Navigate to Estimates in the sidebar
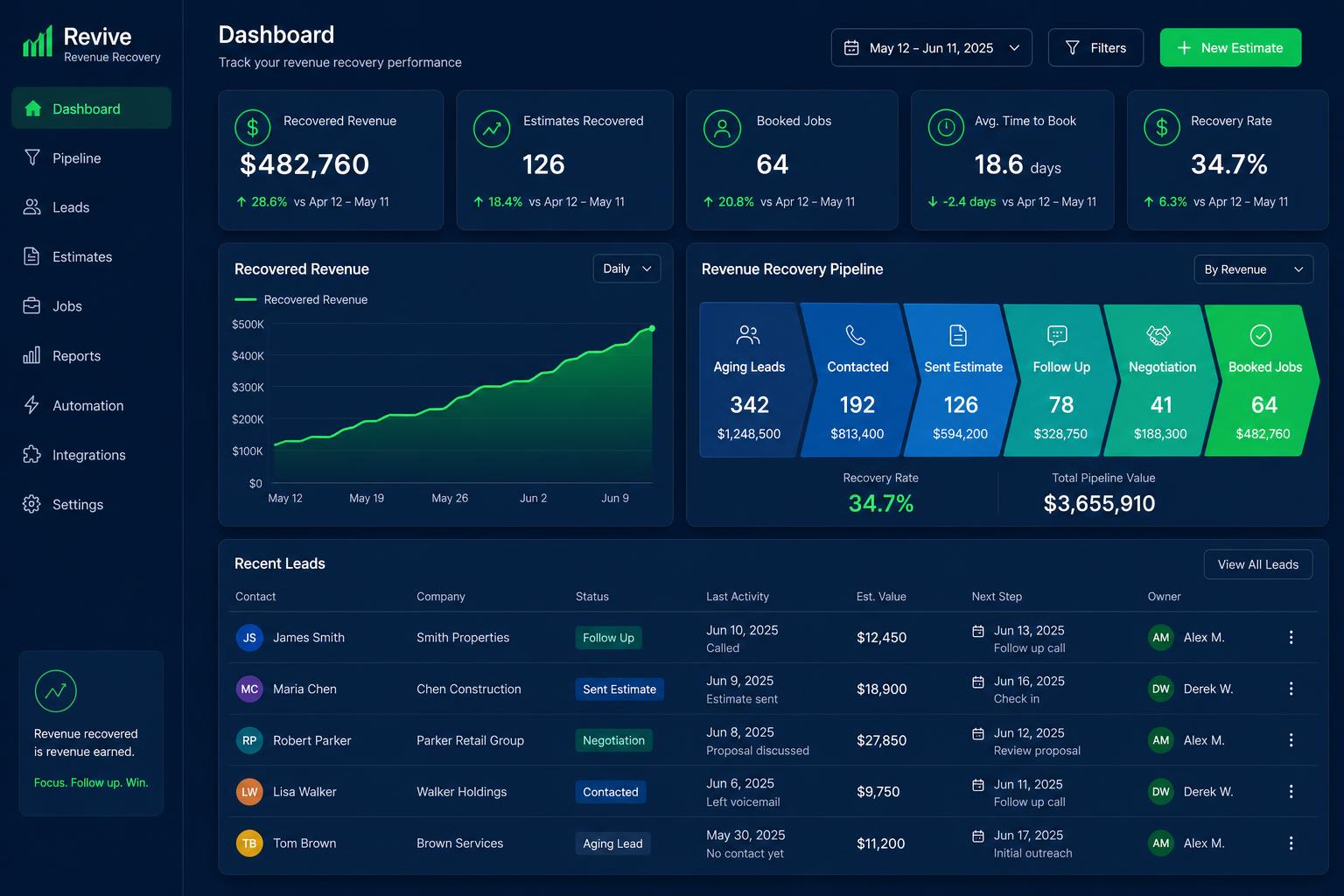Screen dimensions: 1344x896 point(91,256)
